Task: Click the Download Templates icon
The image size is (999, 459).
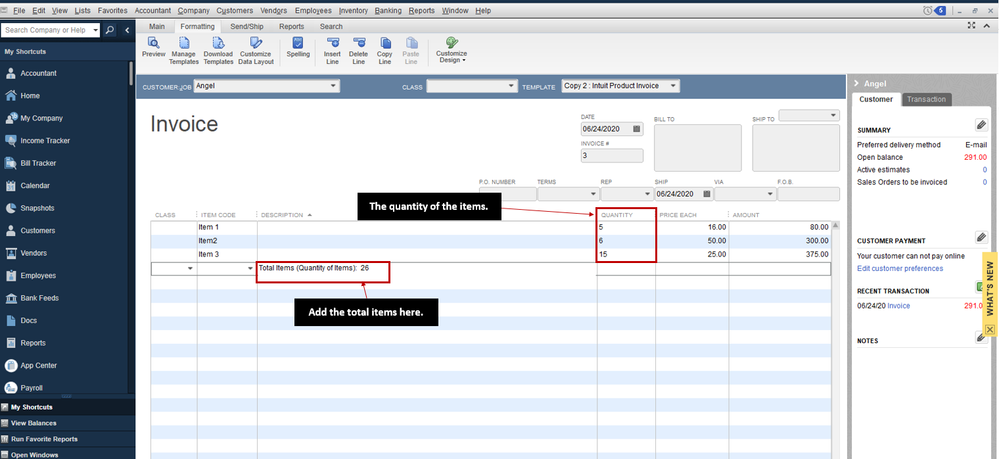Action: (x=218, y=51)
